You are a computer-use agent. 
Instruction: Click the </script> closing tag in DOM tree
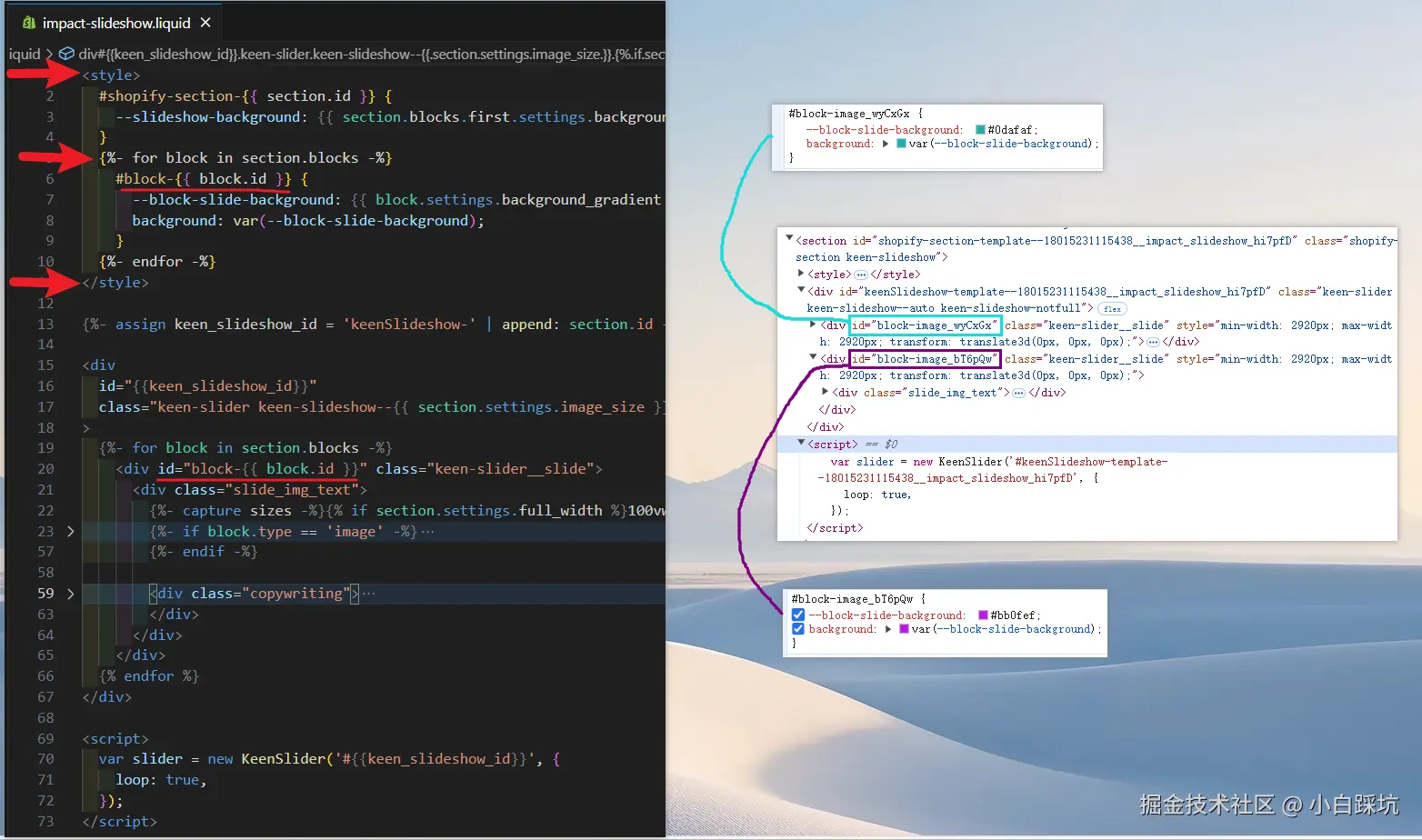click(835, 528)
